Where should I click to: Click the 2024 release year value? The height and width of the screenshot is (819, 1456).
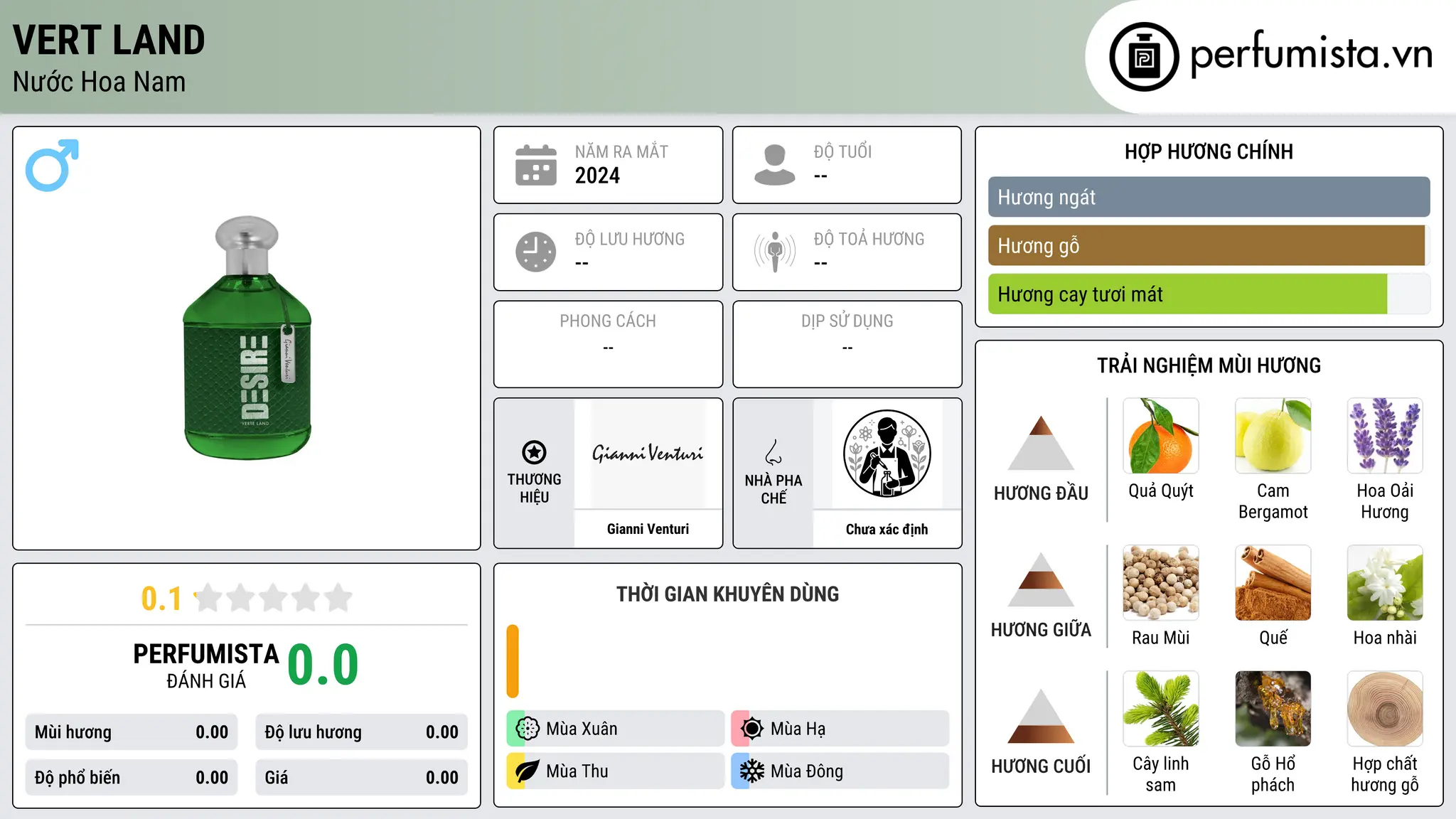coord(597,176)
